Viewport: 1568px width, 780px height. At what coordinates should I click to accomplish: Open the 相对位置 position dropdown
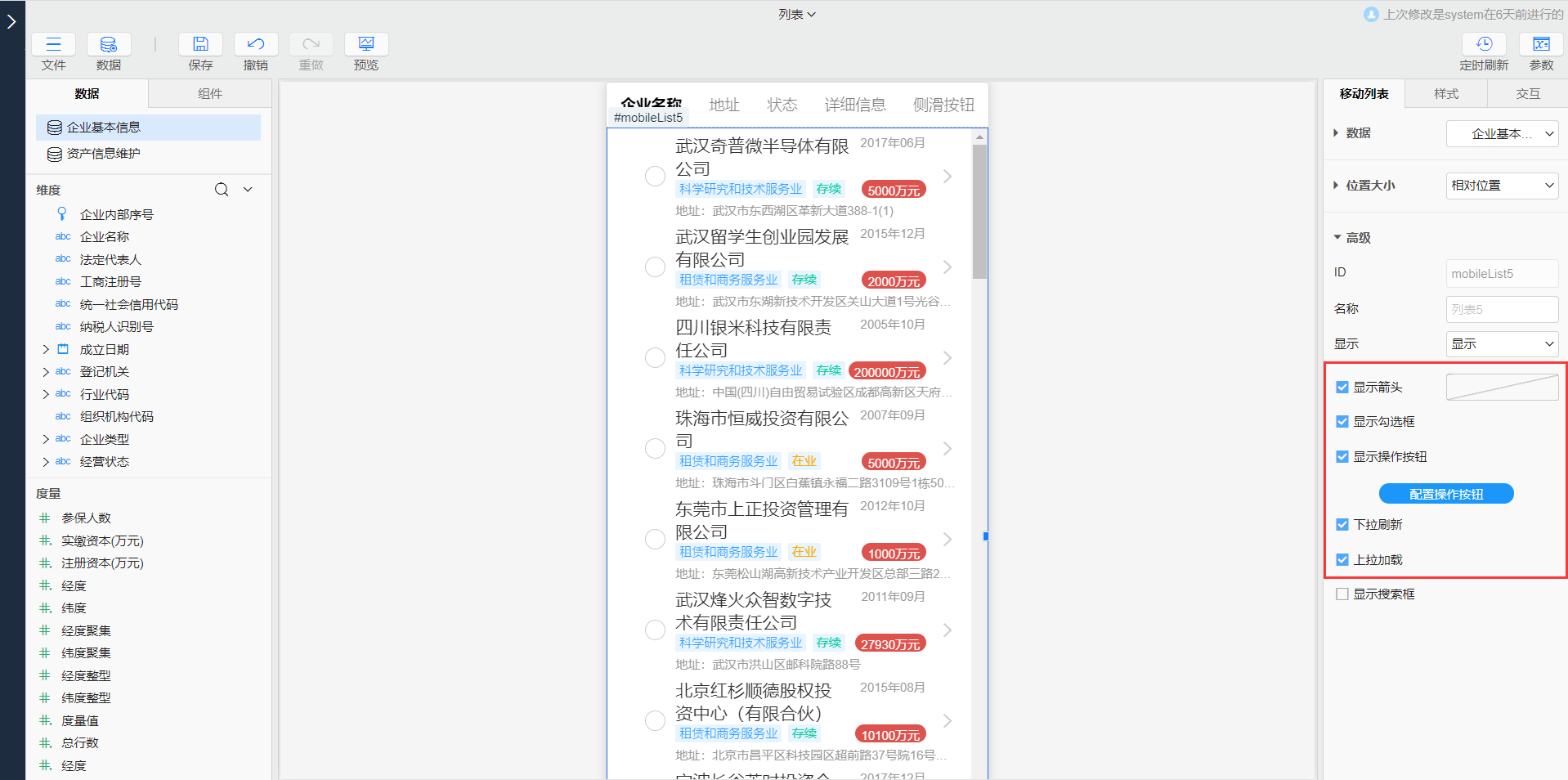(x=1501, y=186)
